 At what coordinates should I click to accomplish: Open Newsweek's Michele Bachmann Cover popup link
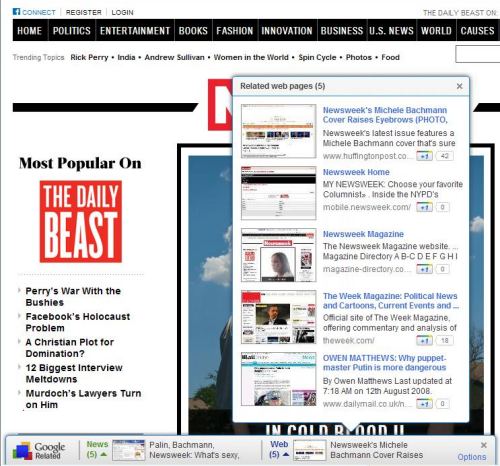click(x=385, y=115)
